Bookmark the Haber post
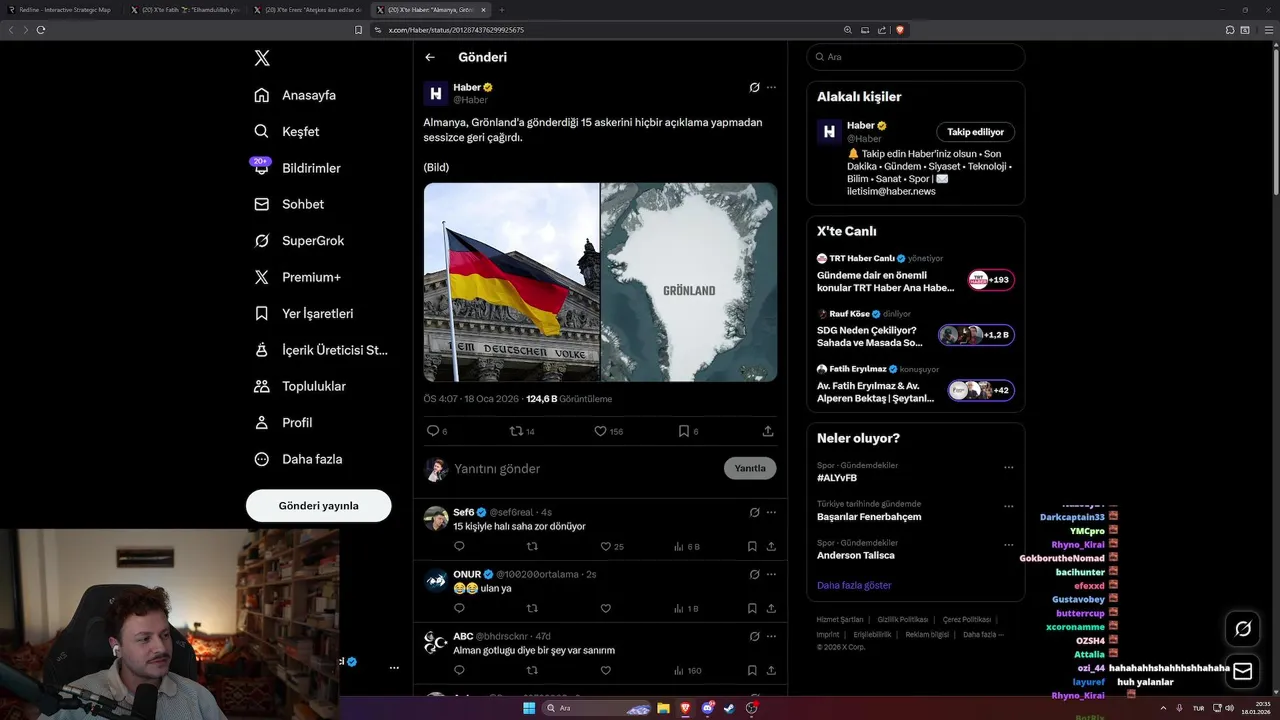Viewport: 1280px width, 720px height. [688, 431]
